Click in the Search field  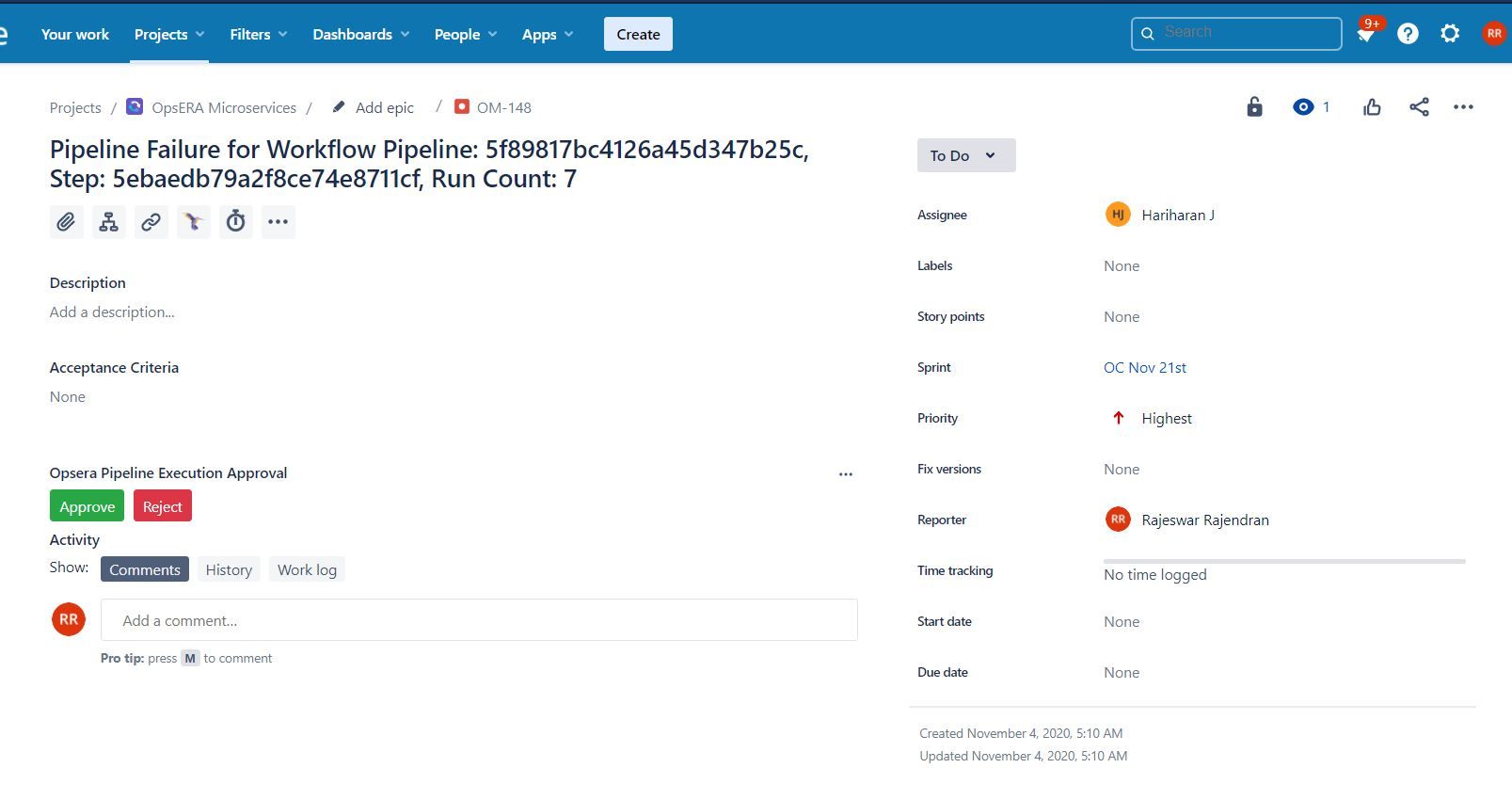(x=1236, y=33)
